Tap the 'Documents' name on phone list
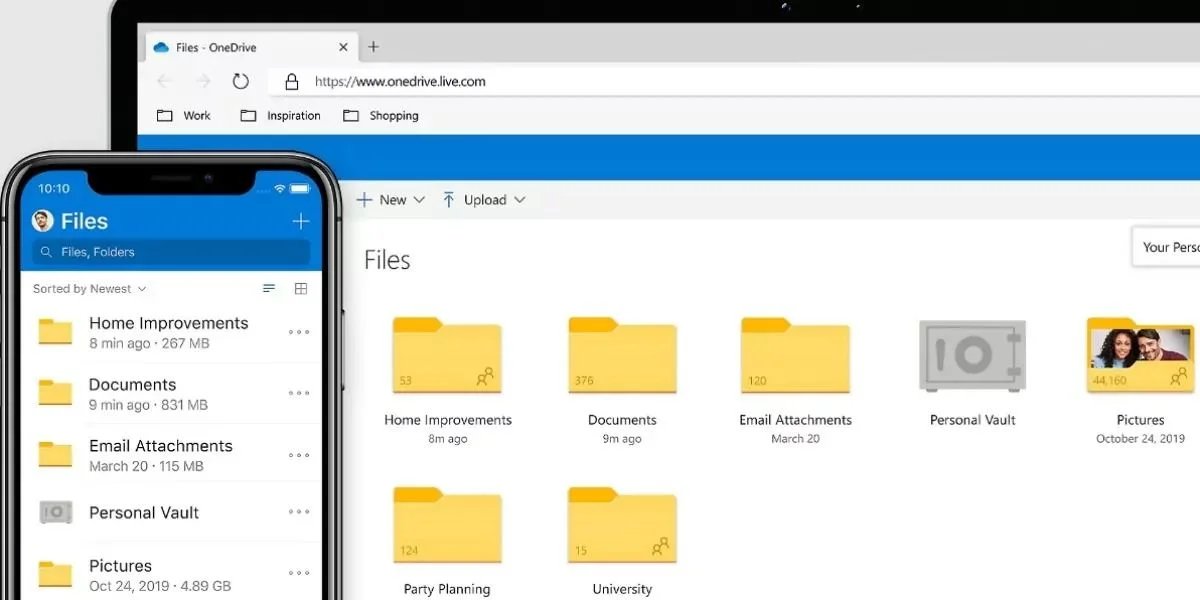Screen dimensions: 1200x600 tap(132, 385)
